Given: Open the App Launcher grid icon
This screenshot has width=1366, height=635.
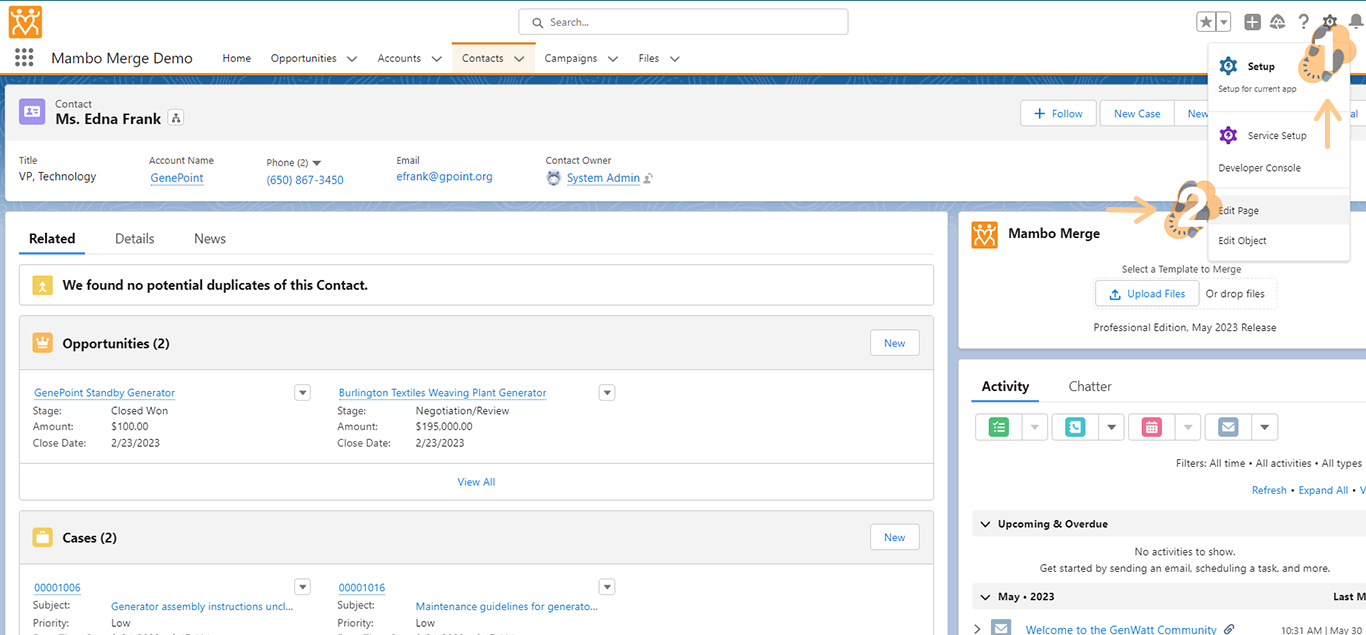Looking at the screenshot, I should 24,58.
